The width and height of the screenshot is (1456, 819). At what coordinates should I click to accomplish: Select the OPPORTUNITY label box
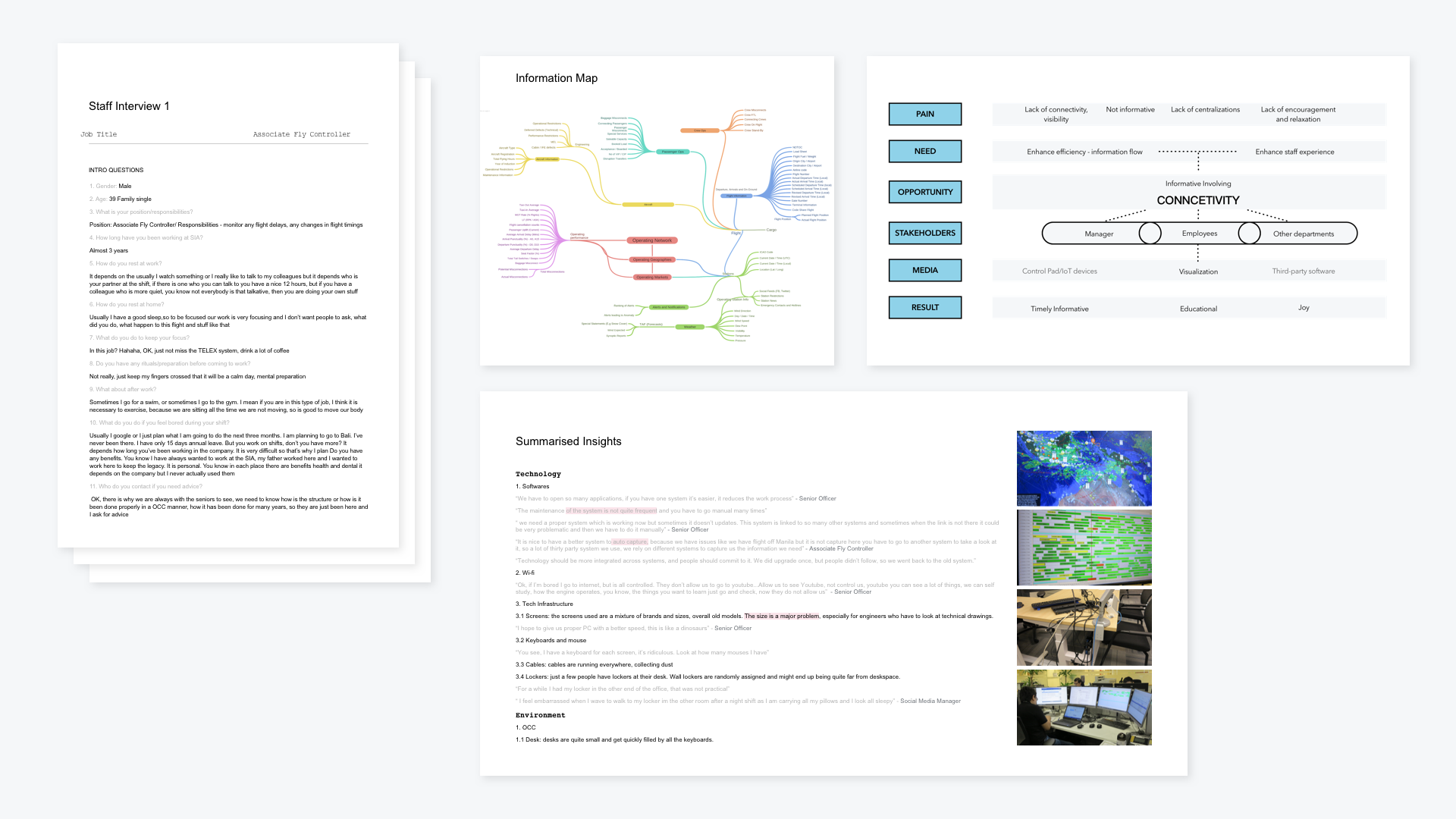pyautogui.click(x=924, y=192)
